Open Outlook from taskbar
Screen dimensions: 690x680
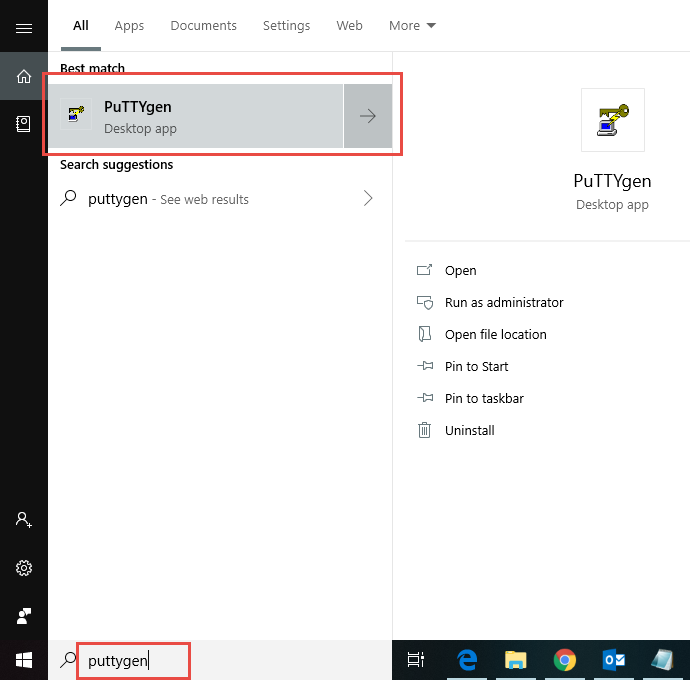pos(613,660)
